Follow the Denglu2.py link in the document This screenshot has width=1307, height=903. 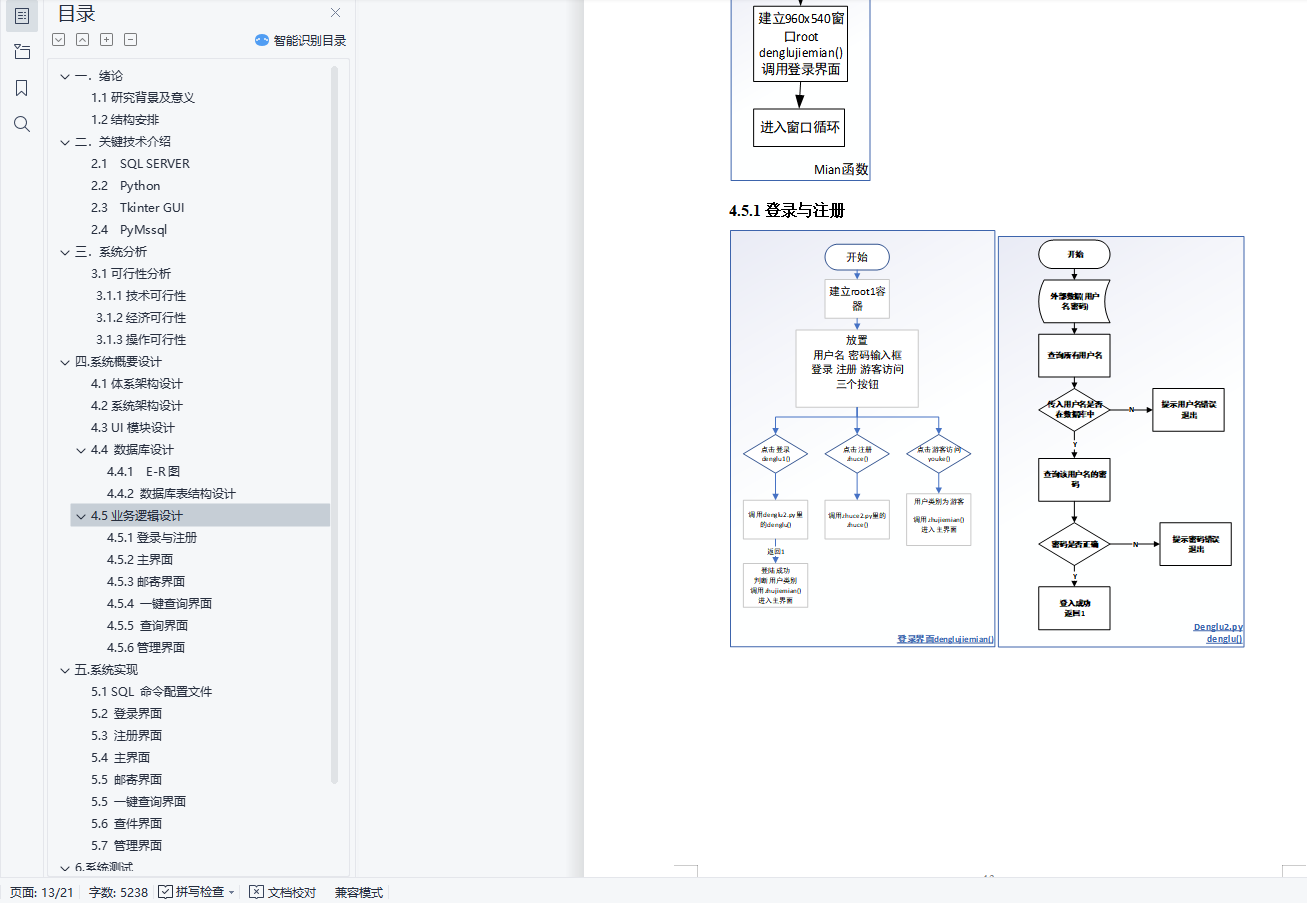point(1218,627)
